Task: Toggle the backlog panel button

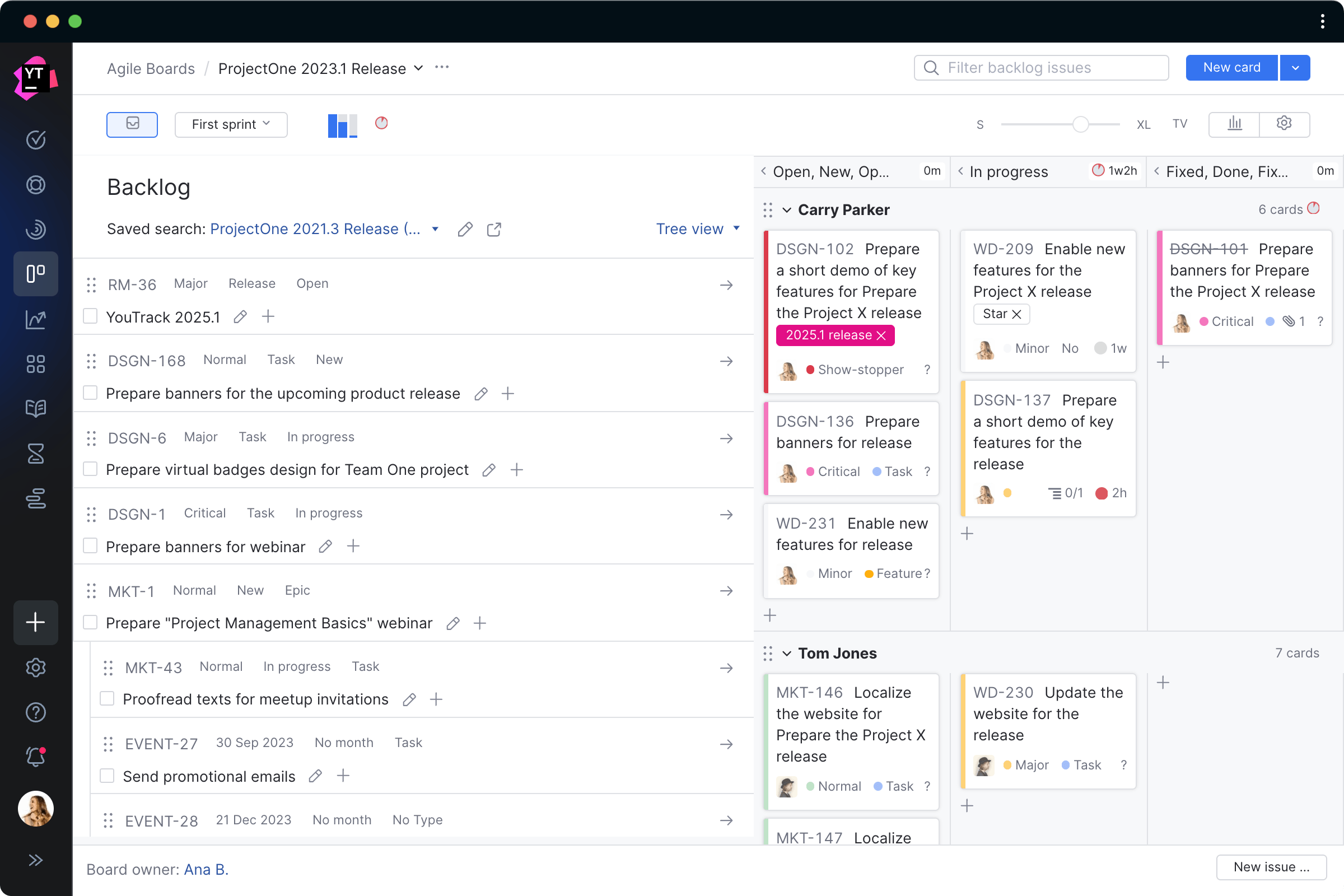Action: pos(132,124)
